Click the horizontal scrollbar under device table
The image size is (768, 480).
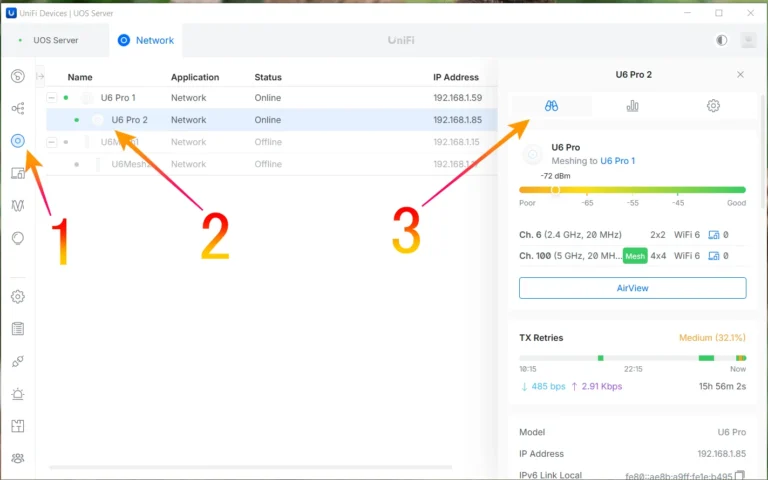tap(250, 467)
